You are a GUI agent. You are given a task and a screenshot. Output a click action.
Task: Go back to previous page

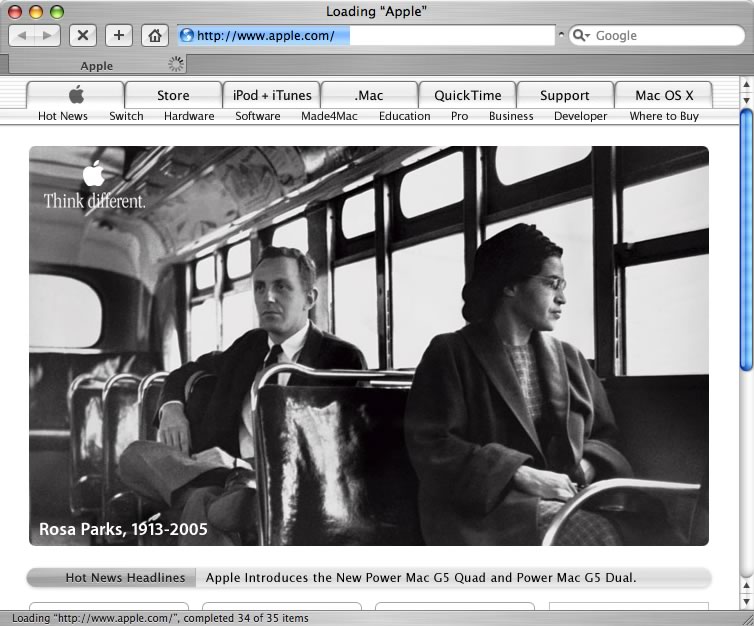(22, 36)
